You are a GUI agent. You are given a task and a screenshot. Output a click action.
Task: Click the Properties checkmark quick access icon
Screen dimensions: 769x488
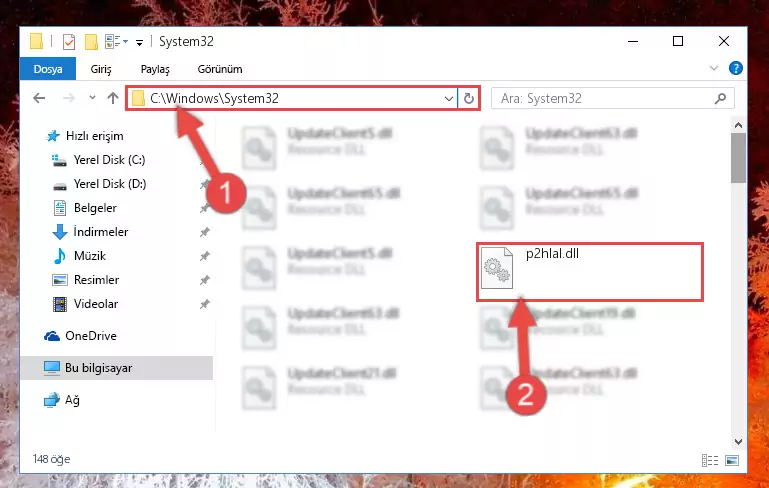69,42
